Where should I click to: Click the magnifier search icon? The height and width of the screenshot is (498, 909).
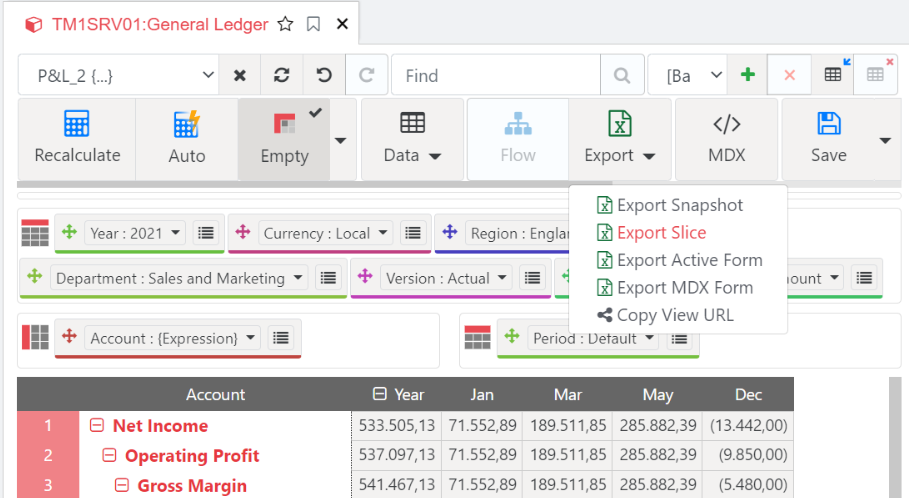click(x=622, y=75)
